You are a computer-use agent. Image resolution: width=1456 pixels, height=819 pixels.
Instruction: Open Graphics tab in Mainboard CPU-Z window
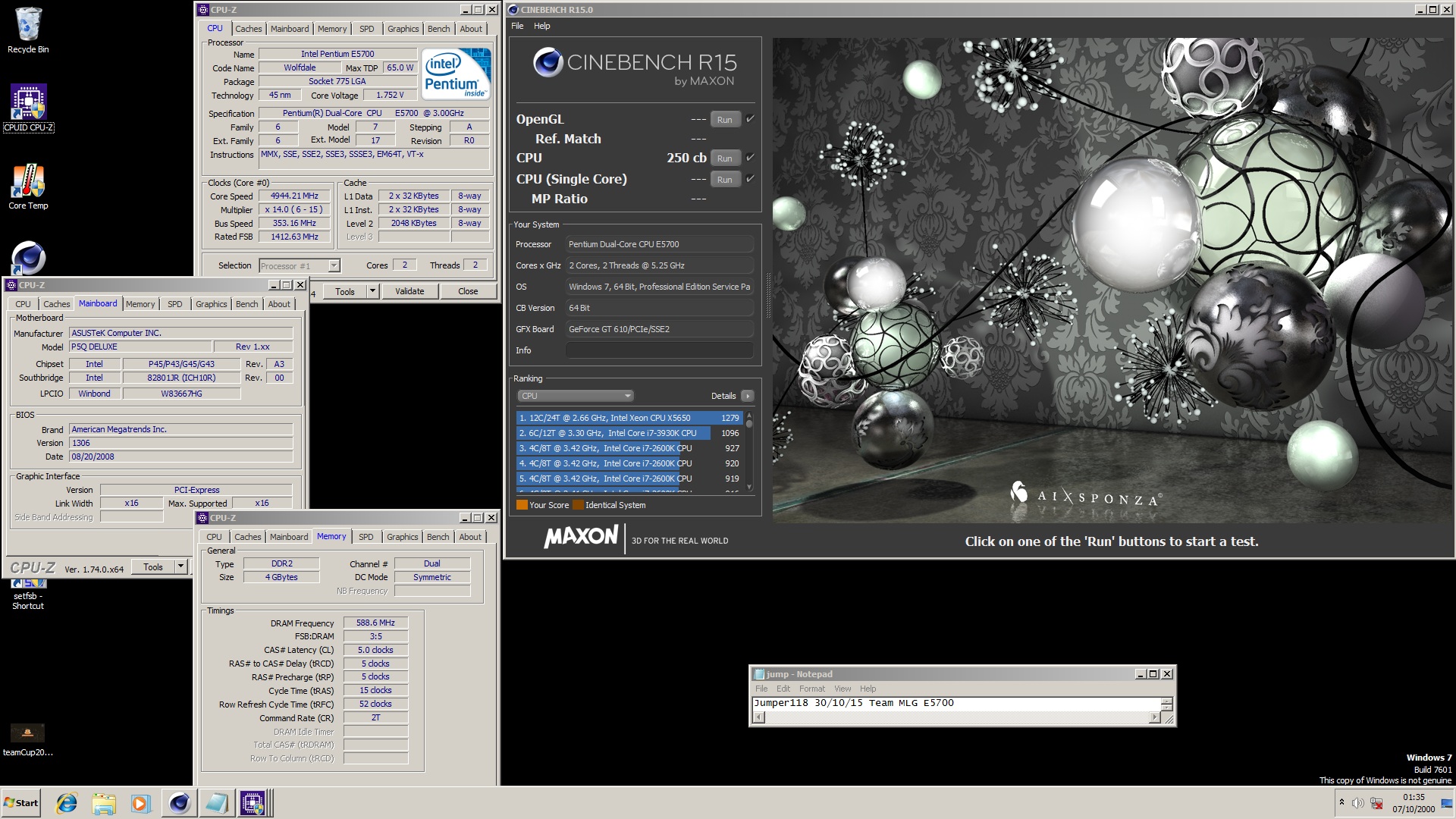211,304
